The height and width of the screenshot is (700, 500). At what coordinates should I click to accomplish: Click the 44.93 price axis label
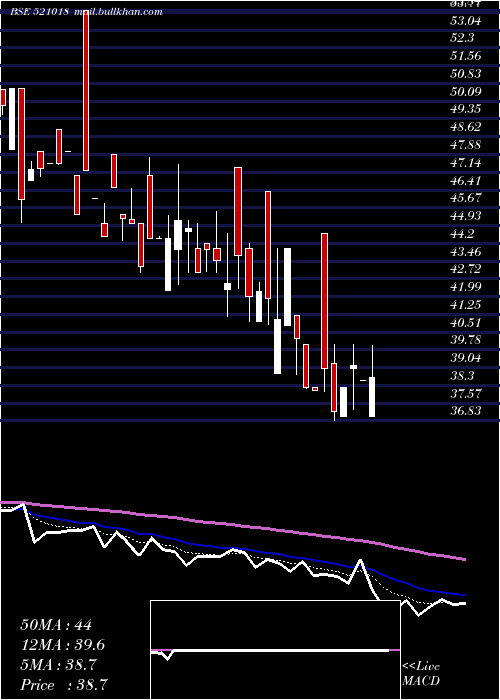tap(466, 216)
